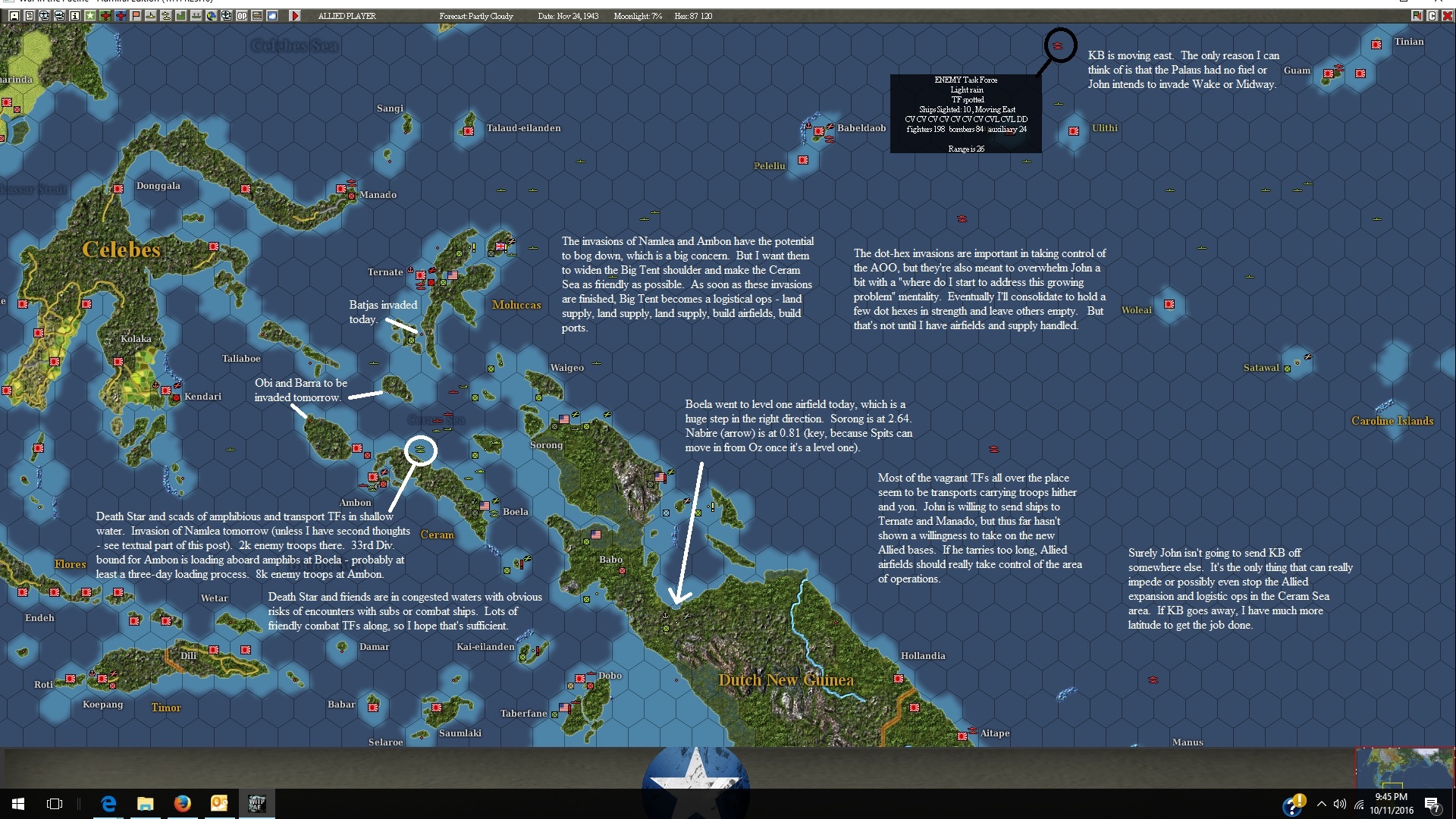Click the globe toolbar icon
The width and height of the screenshot is (1456, 819).
coord(211,15)
